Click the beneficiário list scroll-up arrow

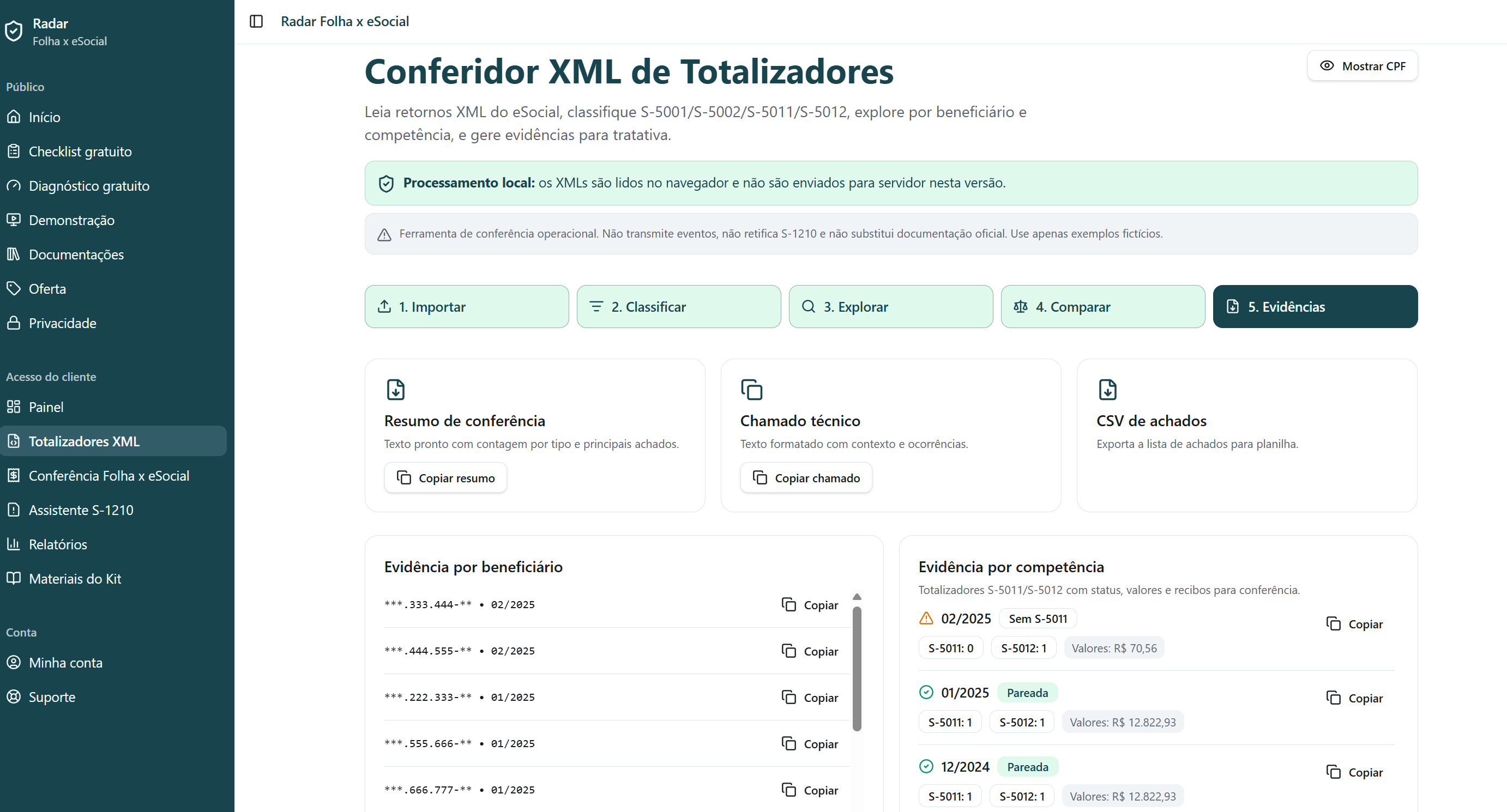[857, 597]
